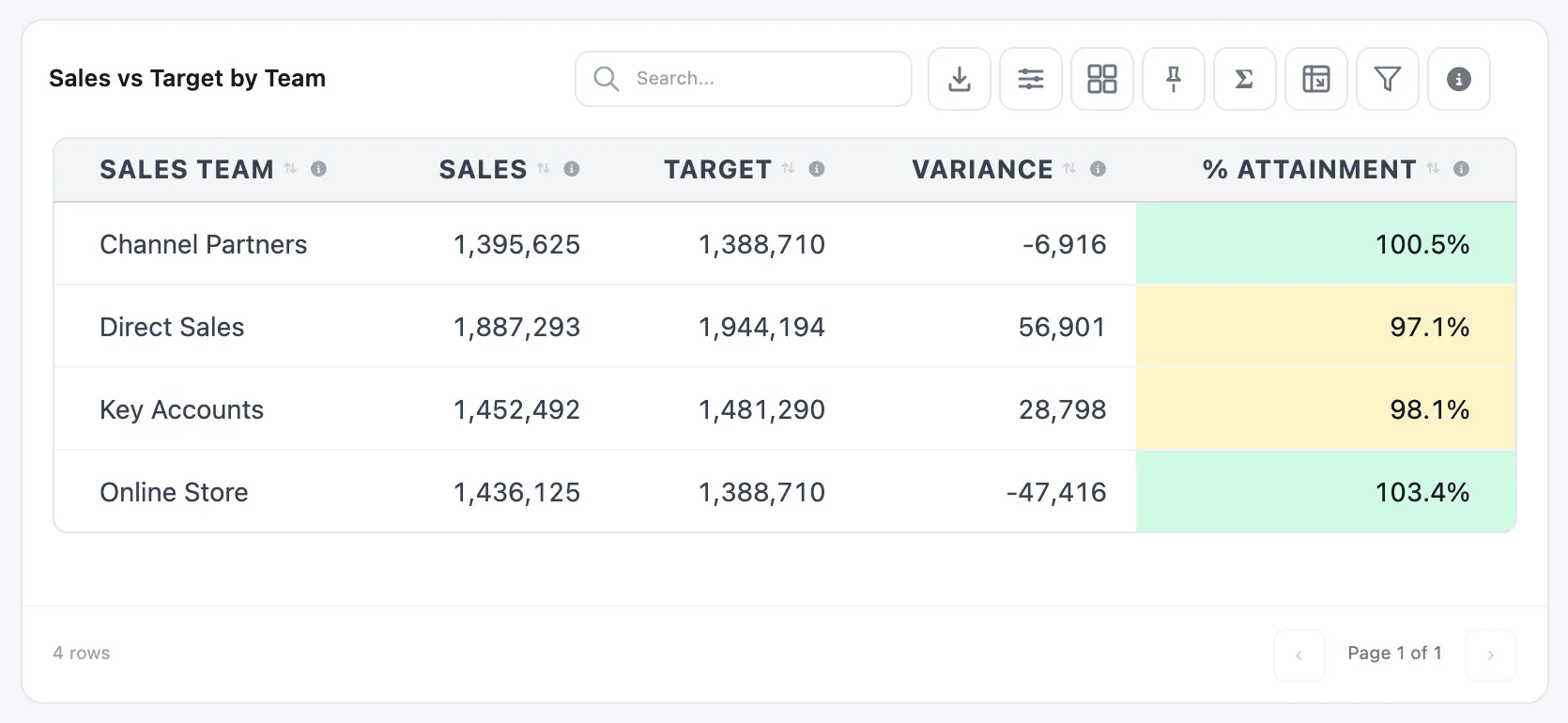Select the Key Accounts row label
Screen dimensions: 1568x723
tap(181, 409)
